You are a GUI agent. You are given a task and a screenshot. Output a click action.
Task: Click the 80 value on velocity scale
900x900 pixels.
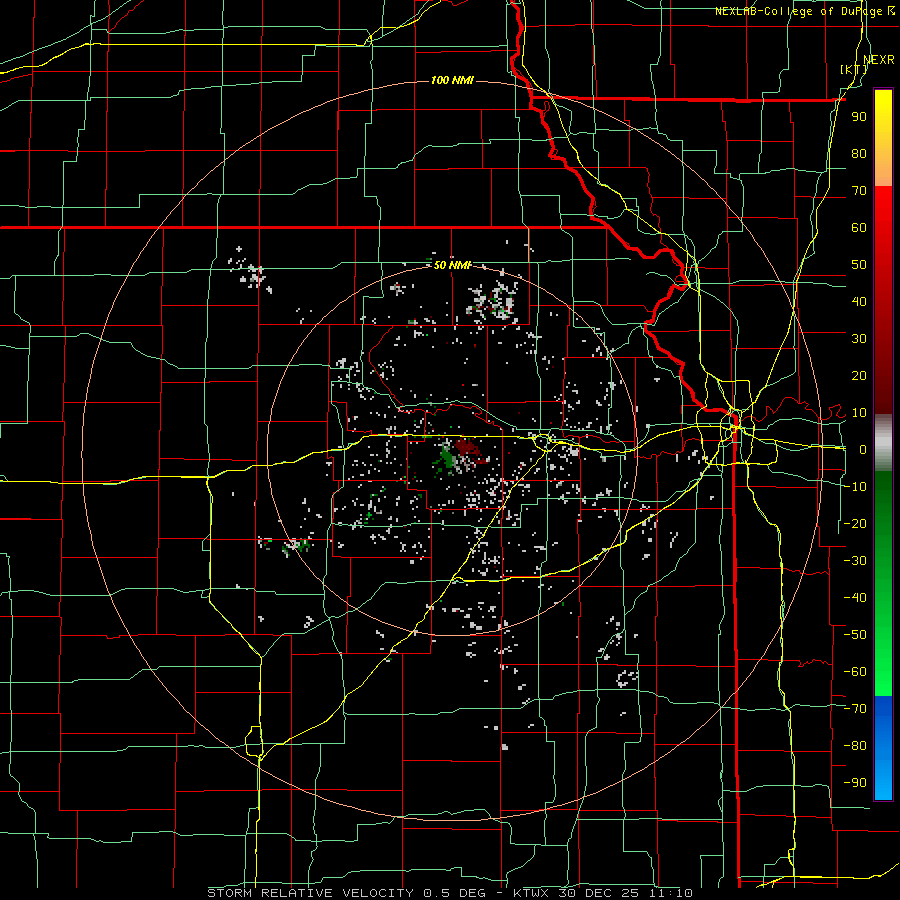[859, 153]
